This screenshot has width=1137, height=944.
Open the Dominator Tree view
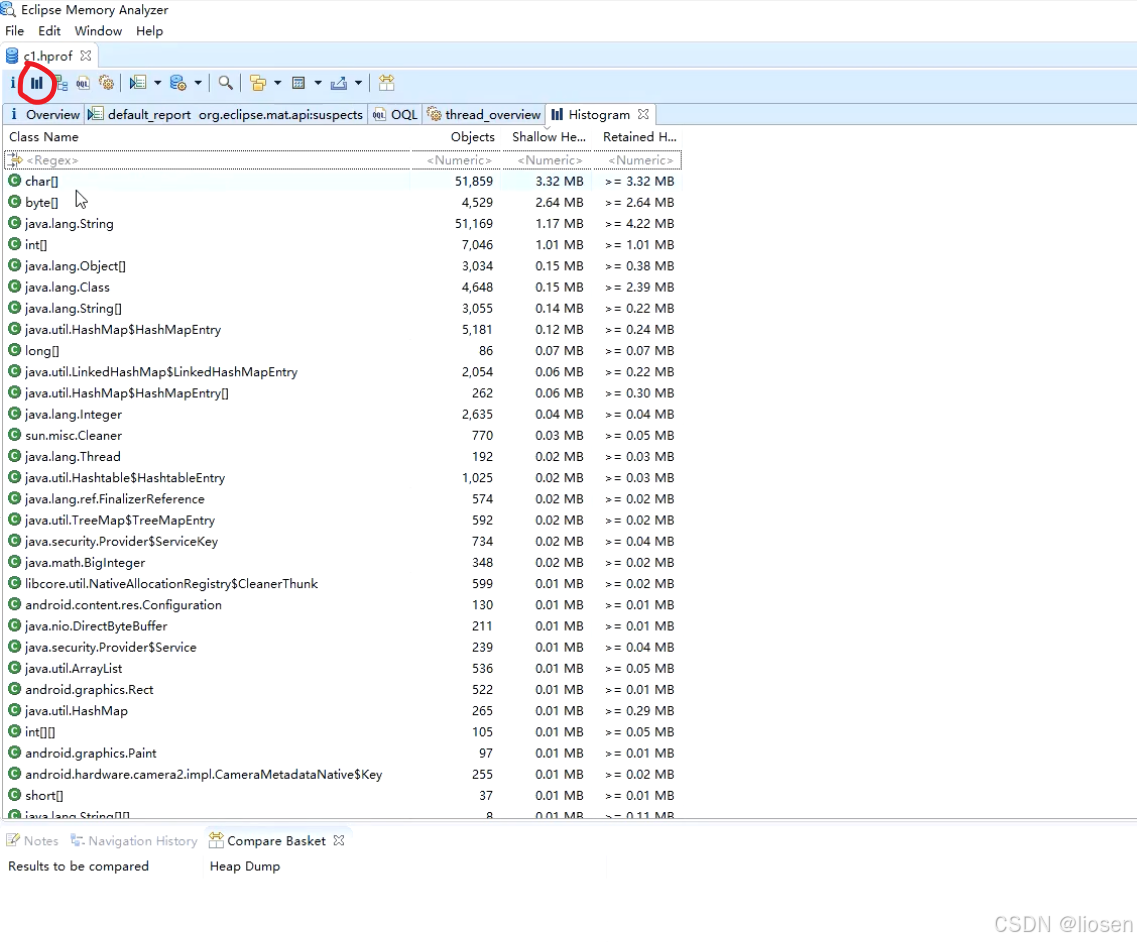point(61,83)
